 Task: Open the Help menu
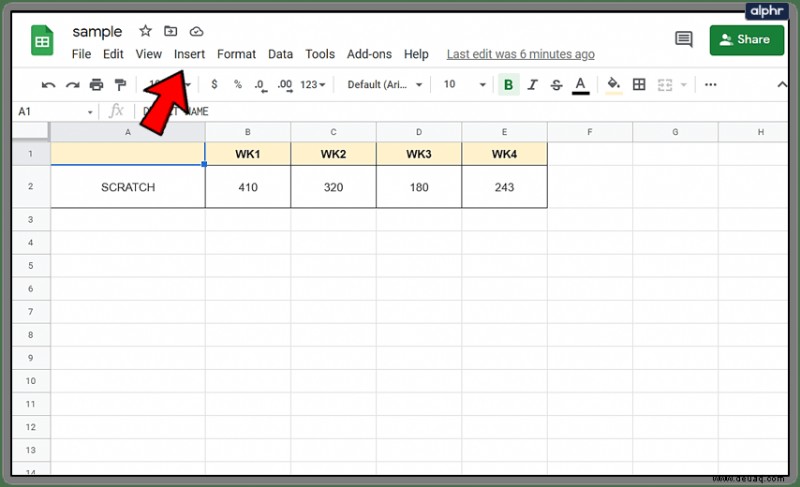416,54
